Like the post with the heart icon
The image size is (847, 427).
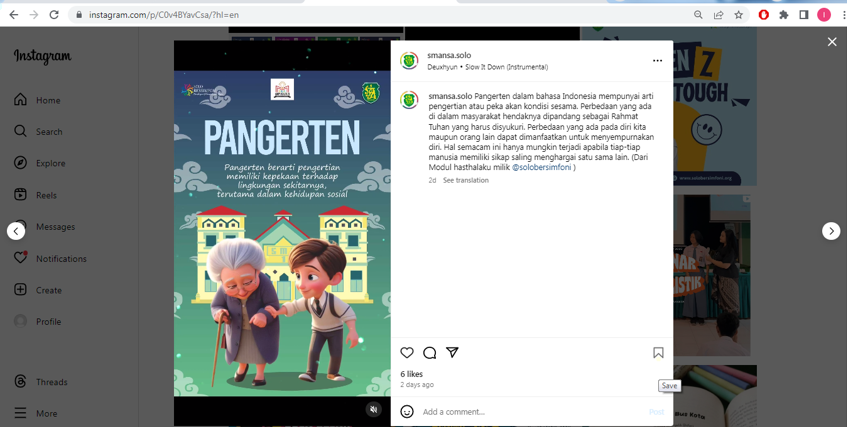(407, 353)
